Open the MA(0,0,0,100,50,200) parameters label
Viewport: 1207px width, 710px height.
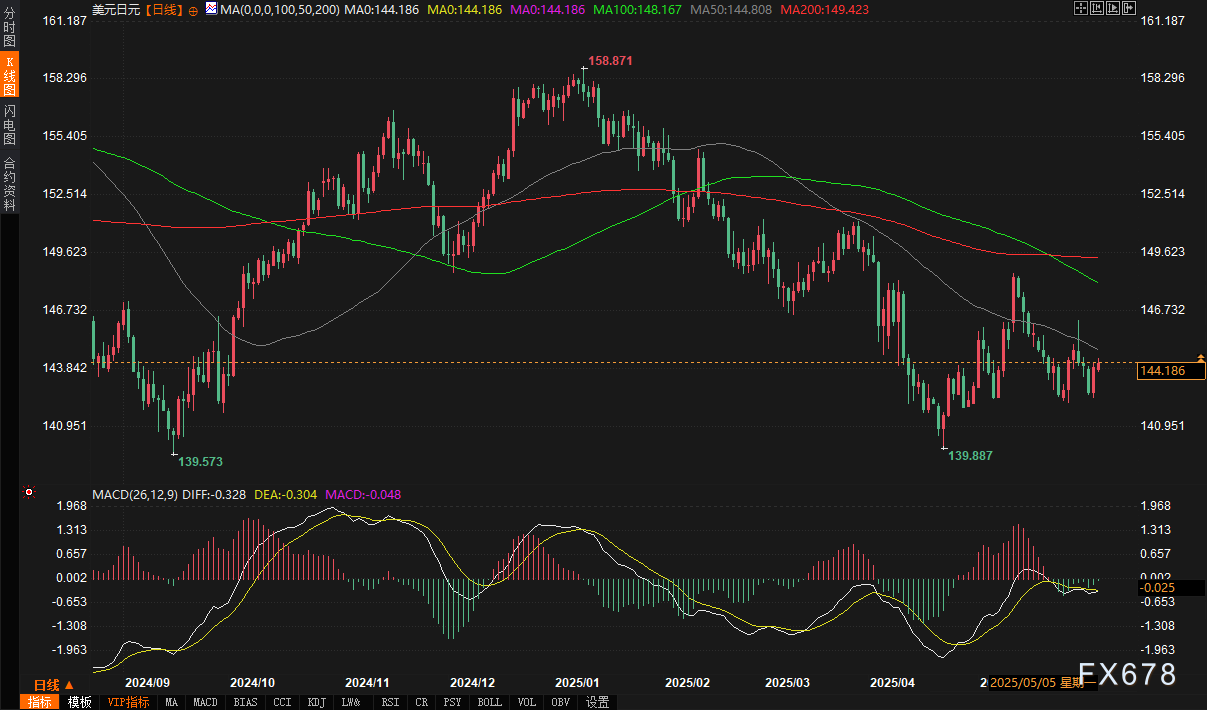tap(279, 9)
